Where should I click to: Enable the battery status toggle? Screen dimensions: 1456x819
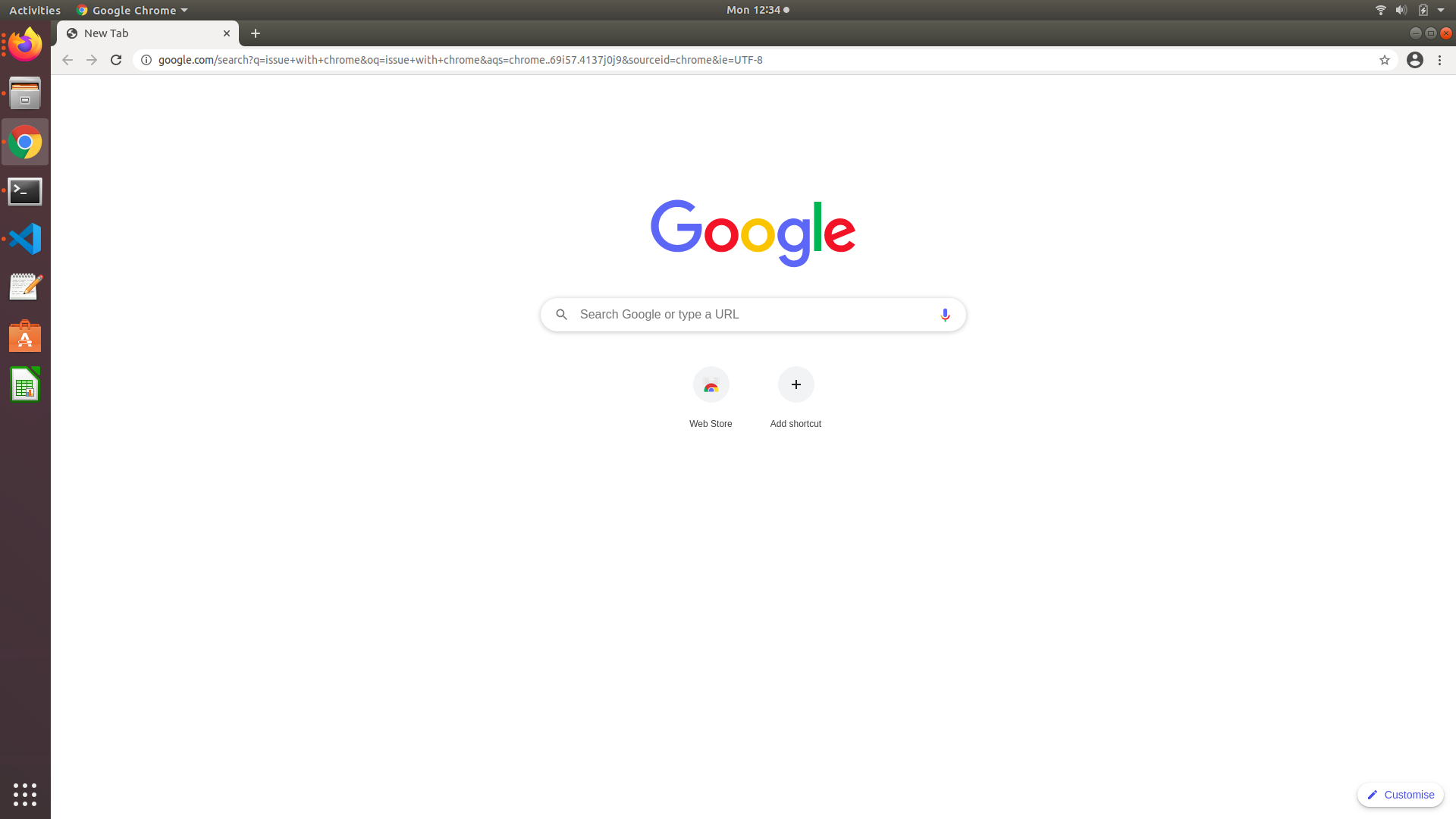pos(1423,10)
